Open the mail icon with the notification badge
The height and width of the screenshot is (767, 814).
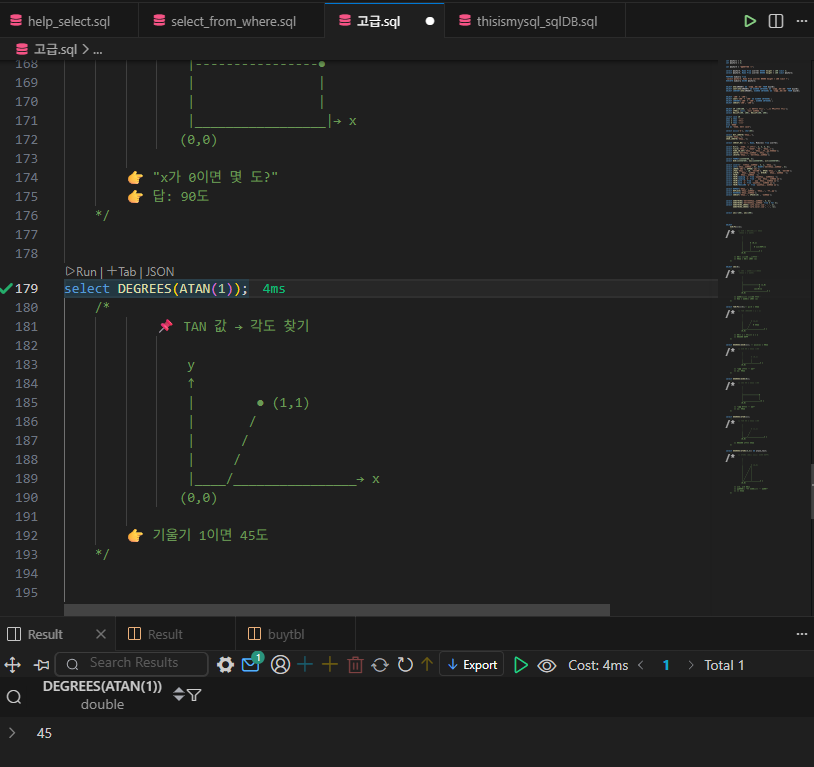252,663
